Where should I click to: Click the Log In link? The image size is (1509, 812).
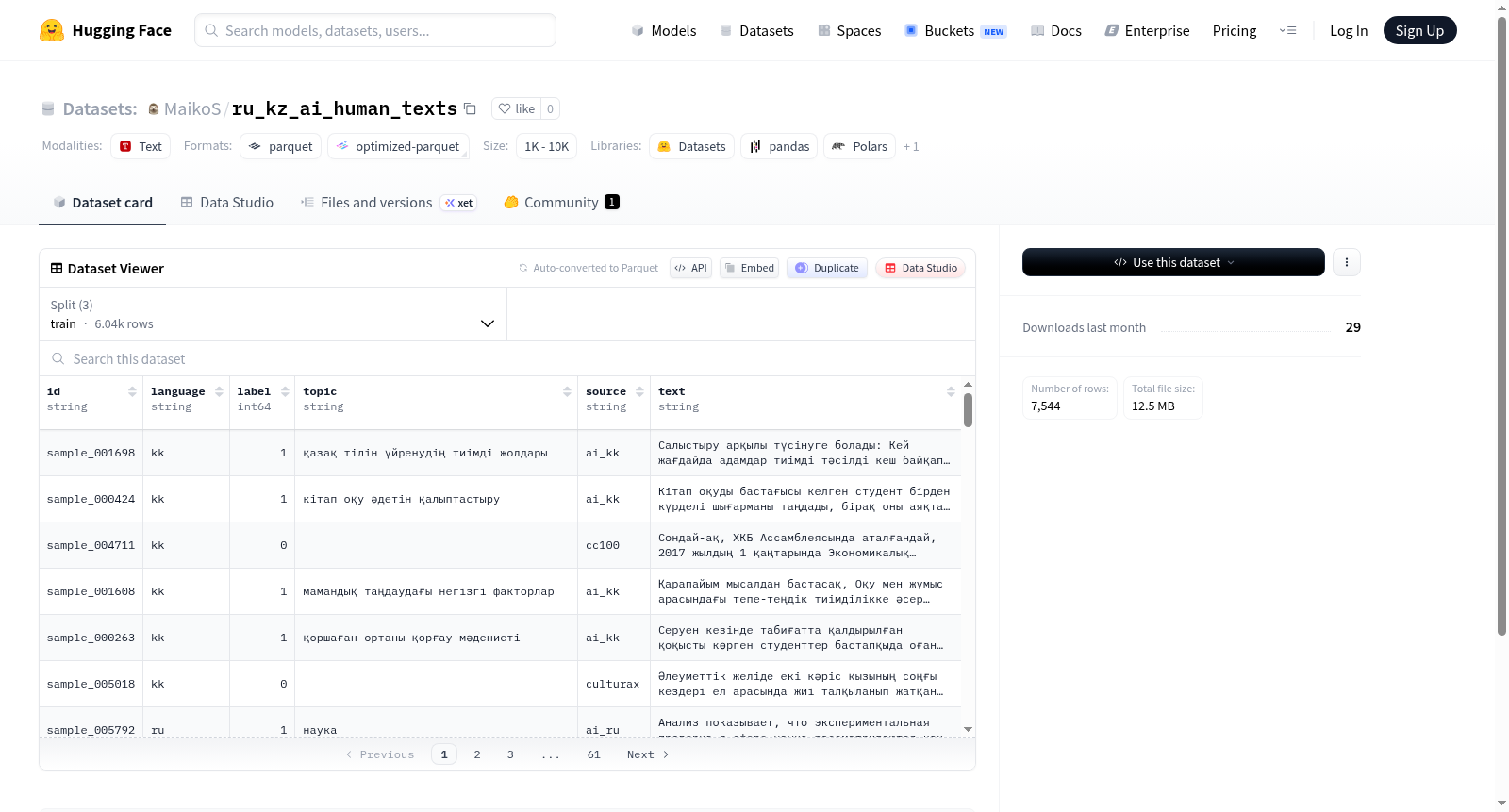tap(1349, 30)
